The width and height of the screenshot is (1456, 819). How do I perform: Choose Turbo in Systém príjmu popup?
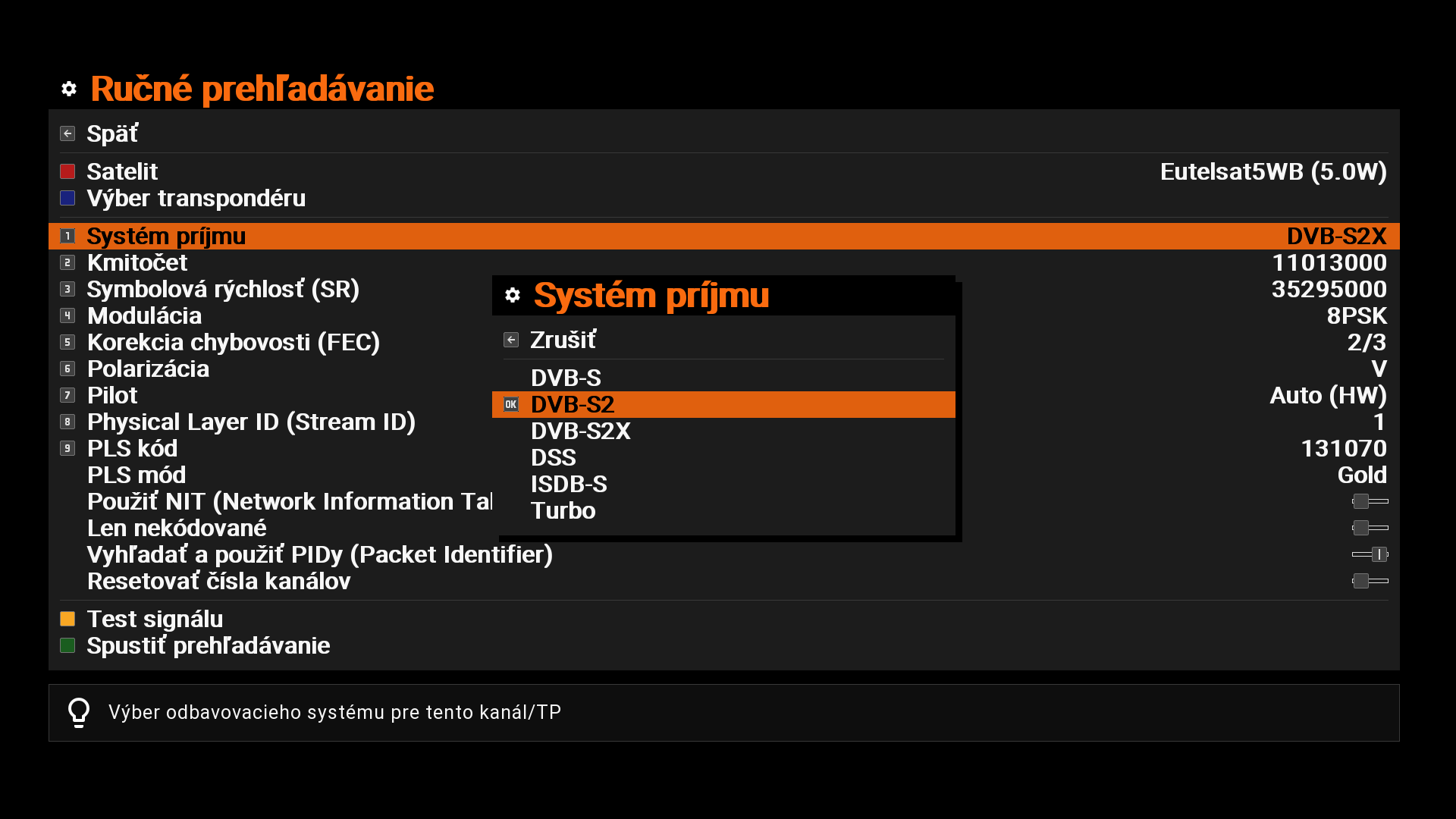click(563, 511)
